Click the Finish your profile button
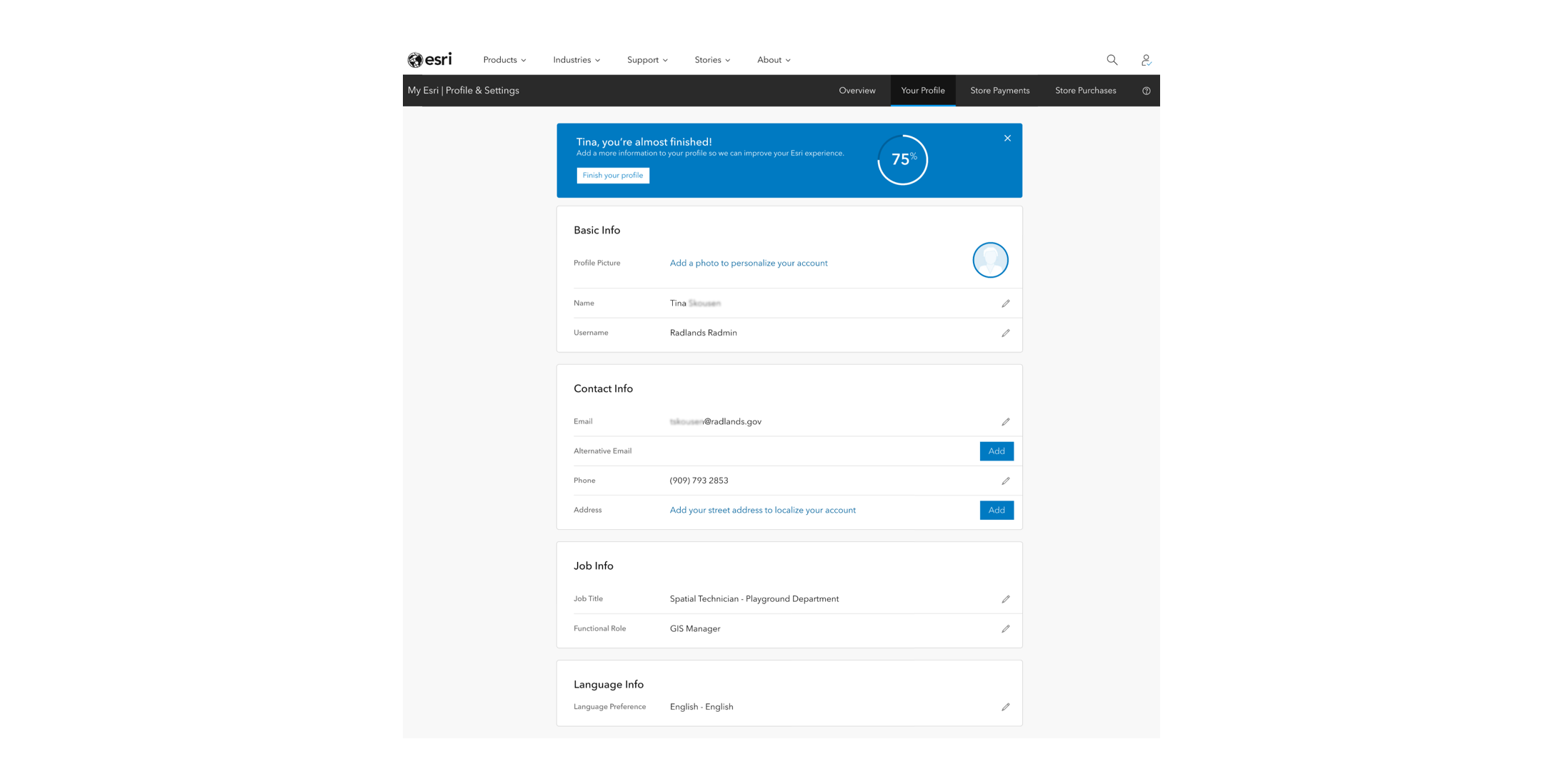The image size is (1563, 784). click(x=613, y=175)
